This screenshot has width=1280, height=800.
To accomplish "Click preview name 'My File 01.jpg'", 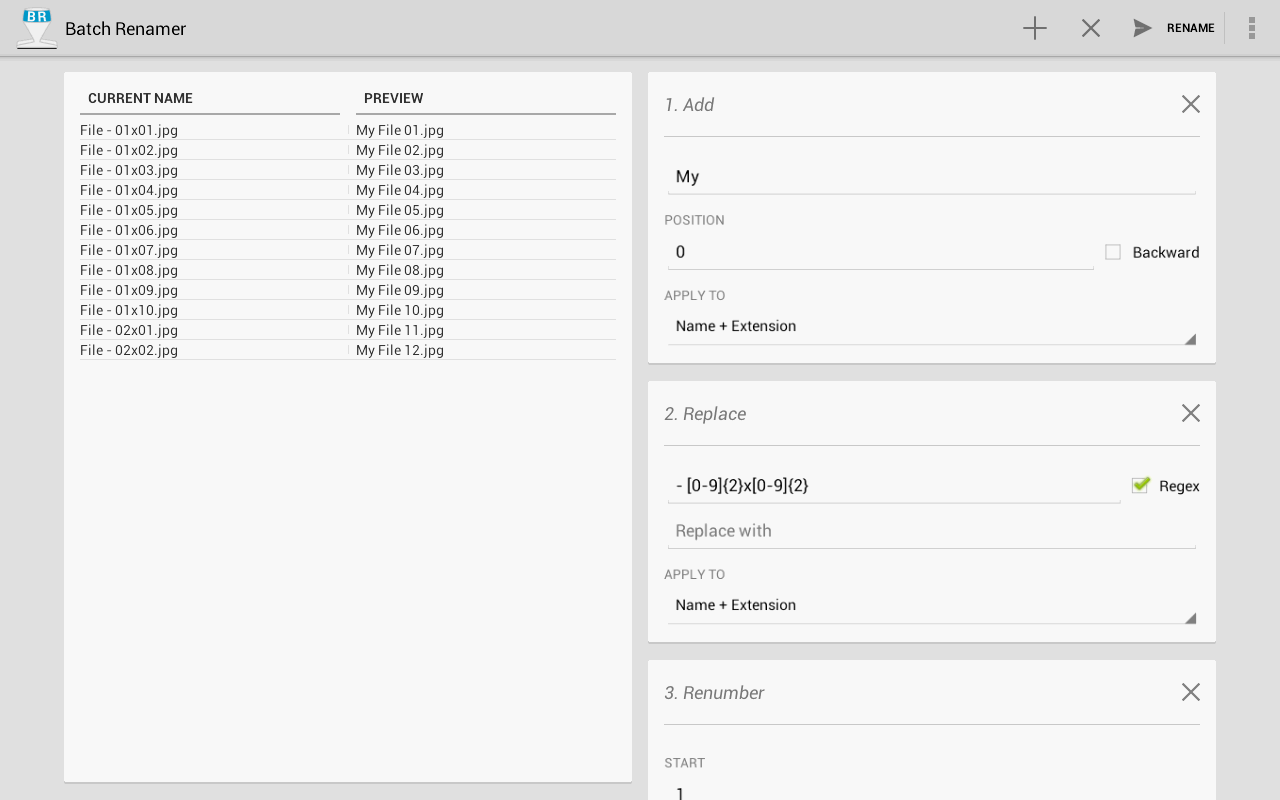I will [x=400, y=130].
